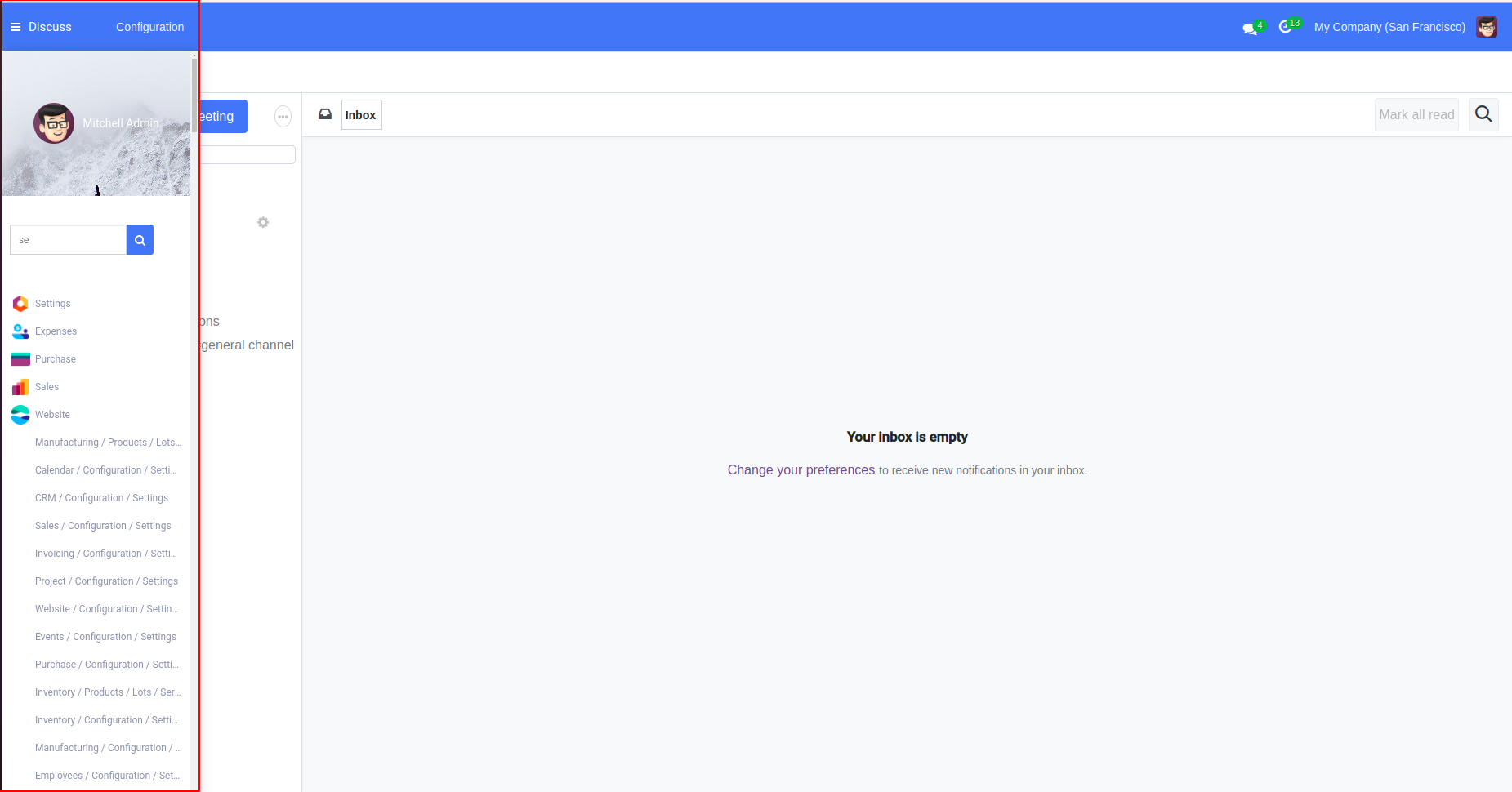Click the blue search magnifier button
This screenshot has width=1512, height=792.
click(x=140, y=240)
